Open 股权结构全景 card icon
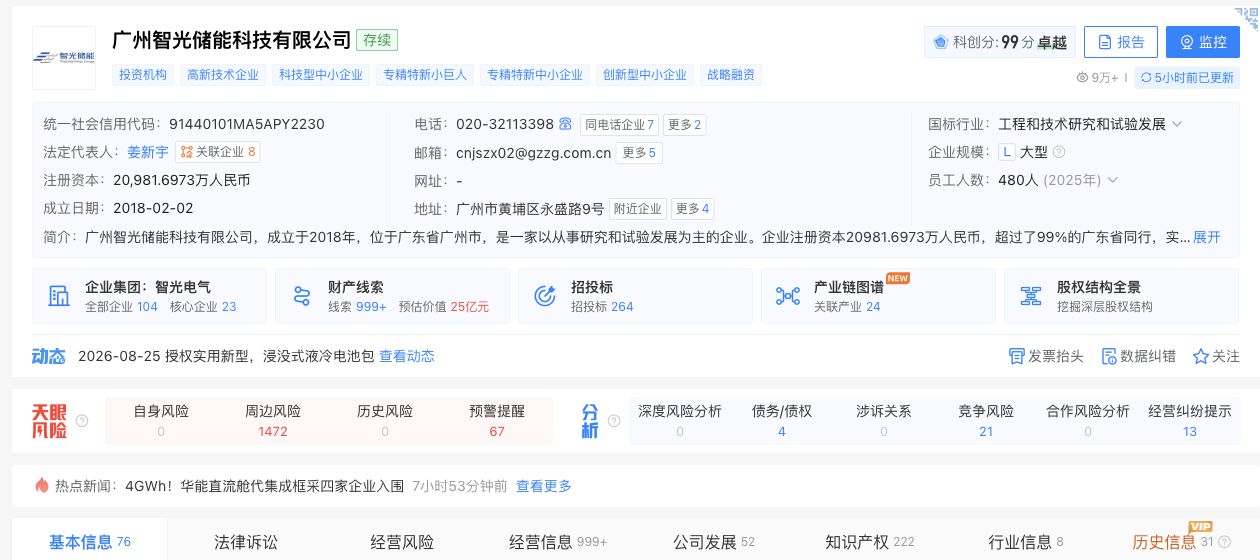The image size is (1260, 560). point(1031,296)
